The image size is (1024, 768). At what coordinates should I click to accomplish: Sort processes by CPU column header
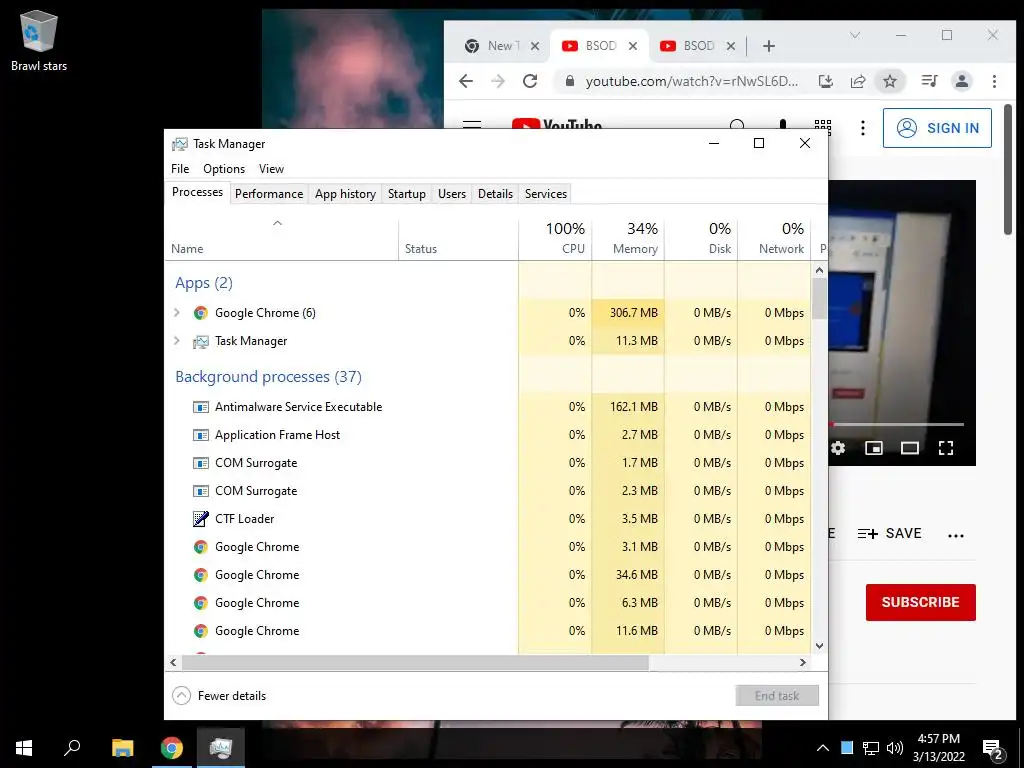(555, 239)
